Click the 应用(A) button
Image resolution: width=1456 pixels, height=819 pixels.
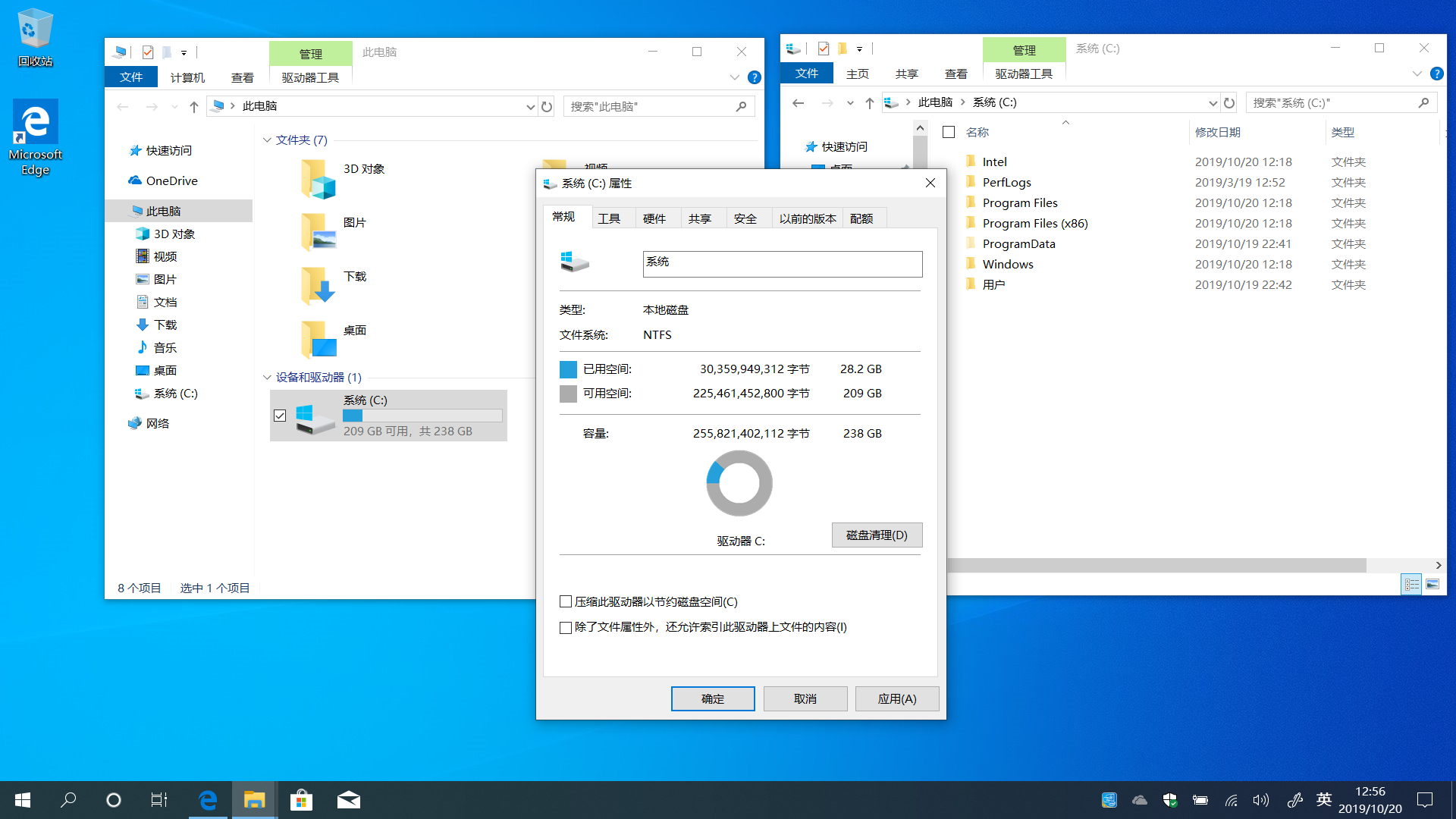897,699
